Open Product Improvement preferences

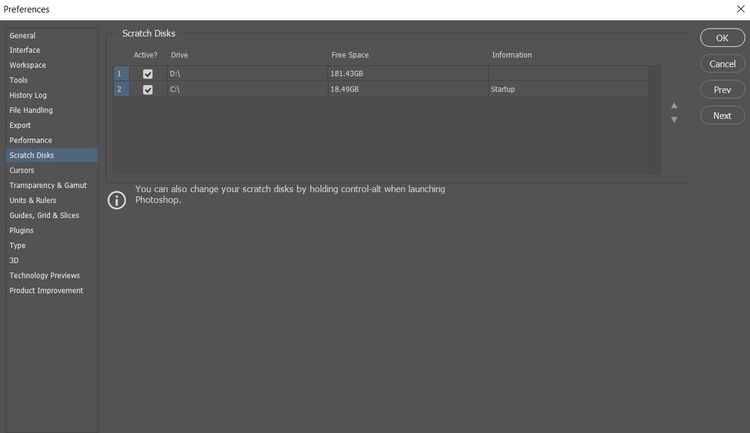pyautogui.click(x=46, y=290)
